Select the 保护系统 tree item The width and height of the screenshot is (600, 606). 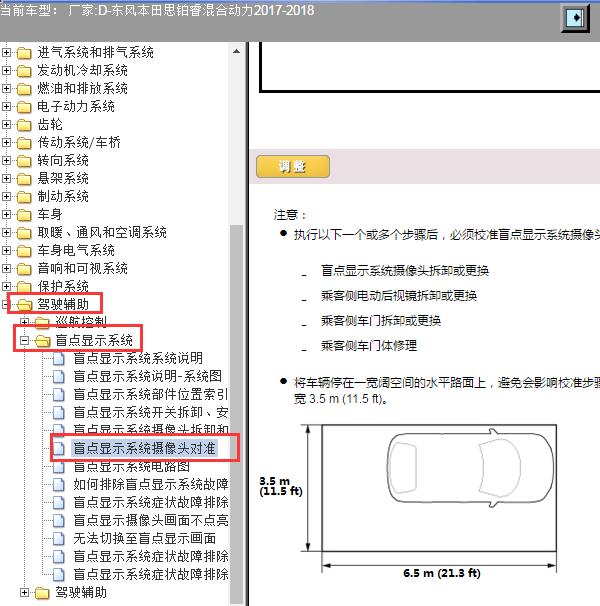tap(63, 286)
